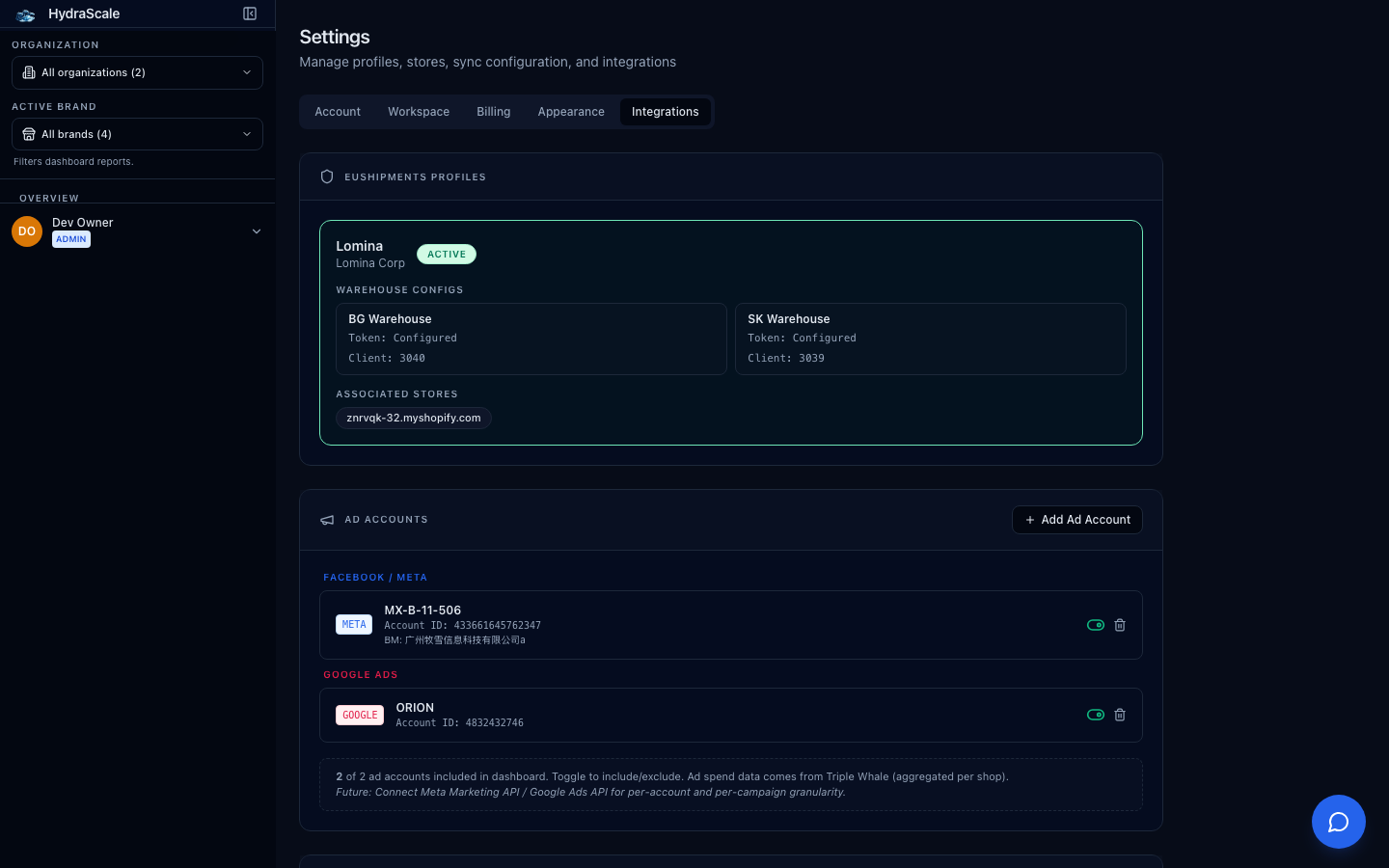Image resolution: width=1389 pixels, height=868 pixels.
Task: Switch to the Workspace tab
Action: click(x=419, y=112)
